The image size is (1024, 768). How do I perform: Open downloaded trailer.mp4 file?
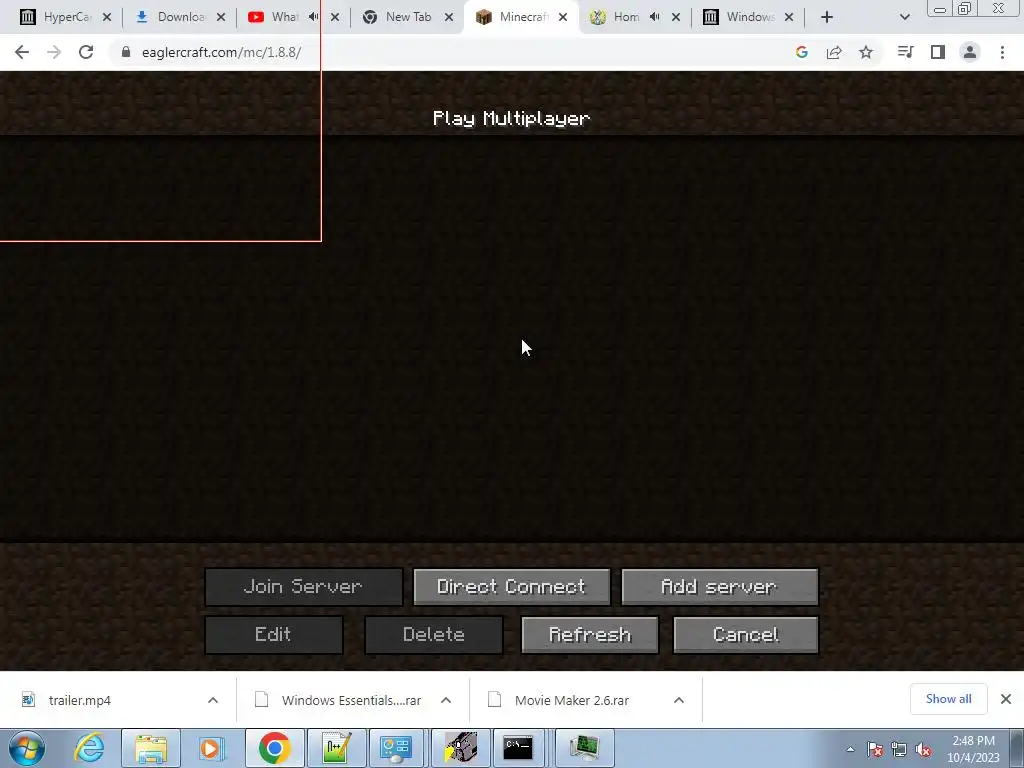click(x=80, y=700)
